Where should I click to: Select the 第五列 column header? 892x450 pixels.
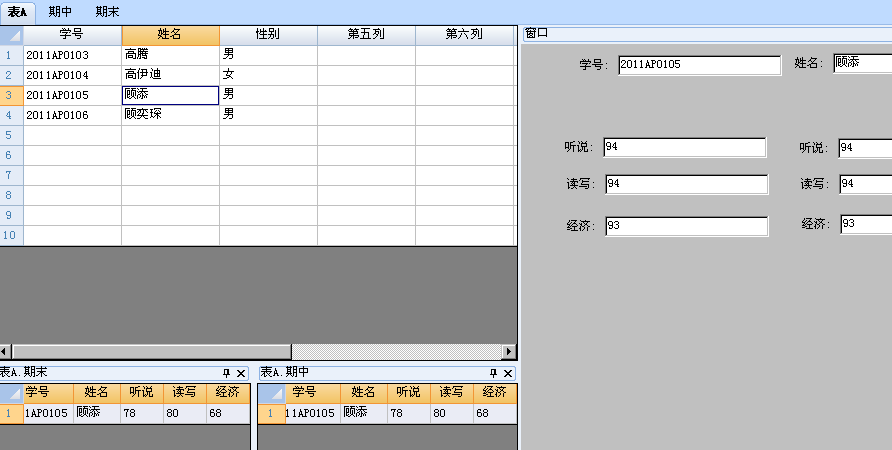[x=366, y=35]
